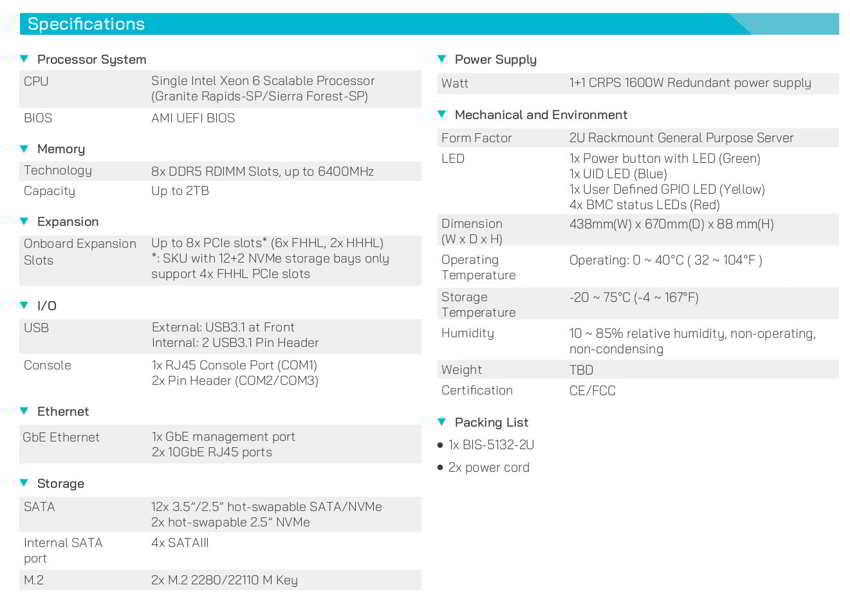
Task: Click the Weight TBD row
Action: (x=638, y=370)
